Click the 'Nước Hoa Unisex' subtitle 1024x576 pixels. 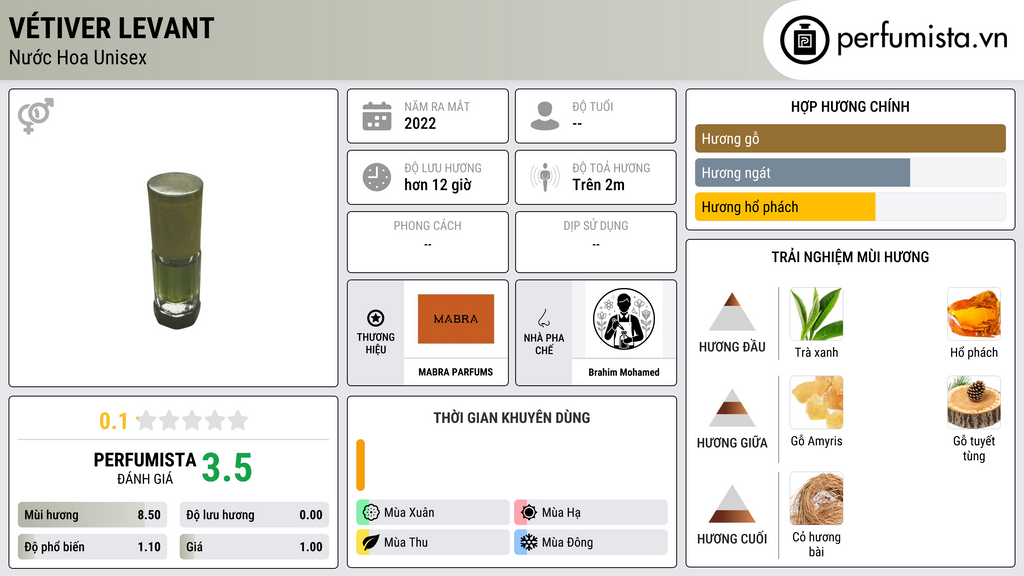point(78,57)
